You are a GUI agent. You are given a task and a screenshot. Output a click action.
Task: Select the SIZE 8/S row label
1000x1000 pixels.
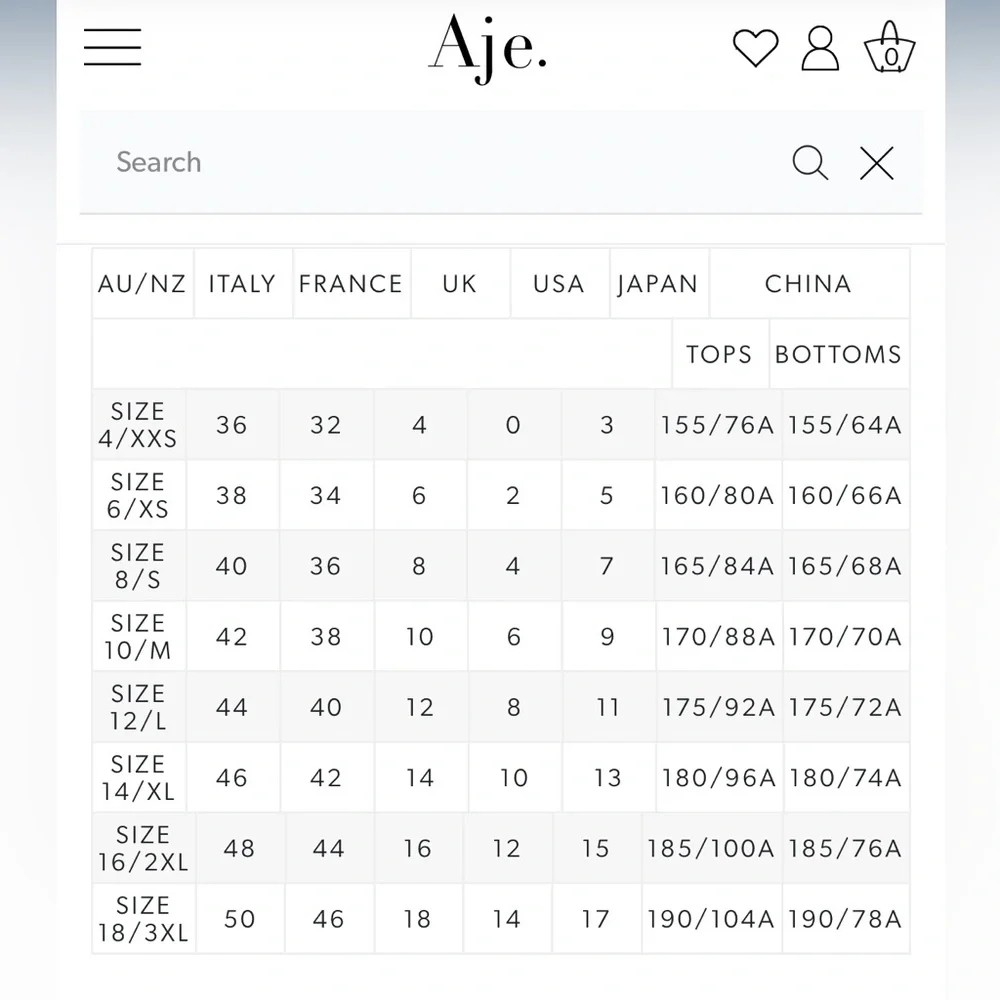coord(138,566)
